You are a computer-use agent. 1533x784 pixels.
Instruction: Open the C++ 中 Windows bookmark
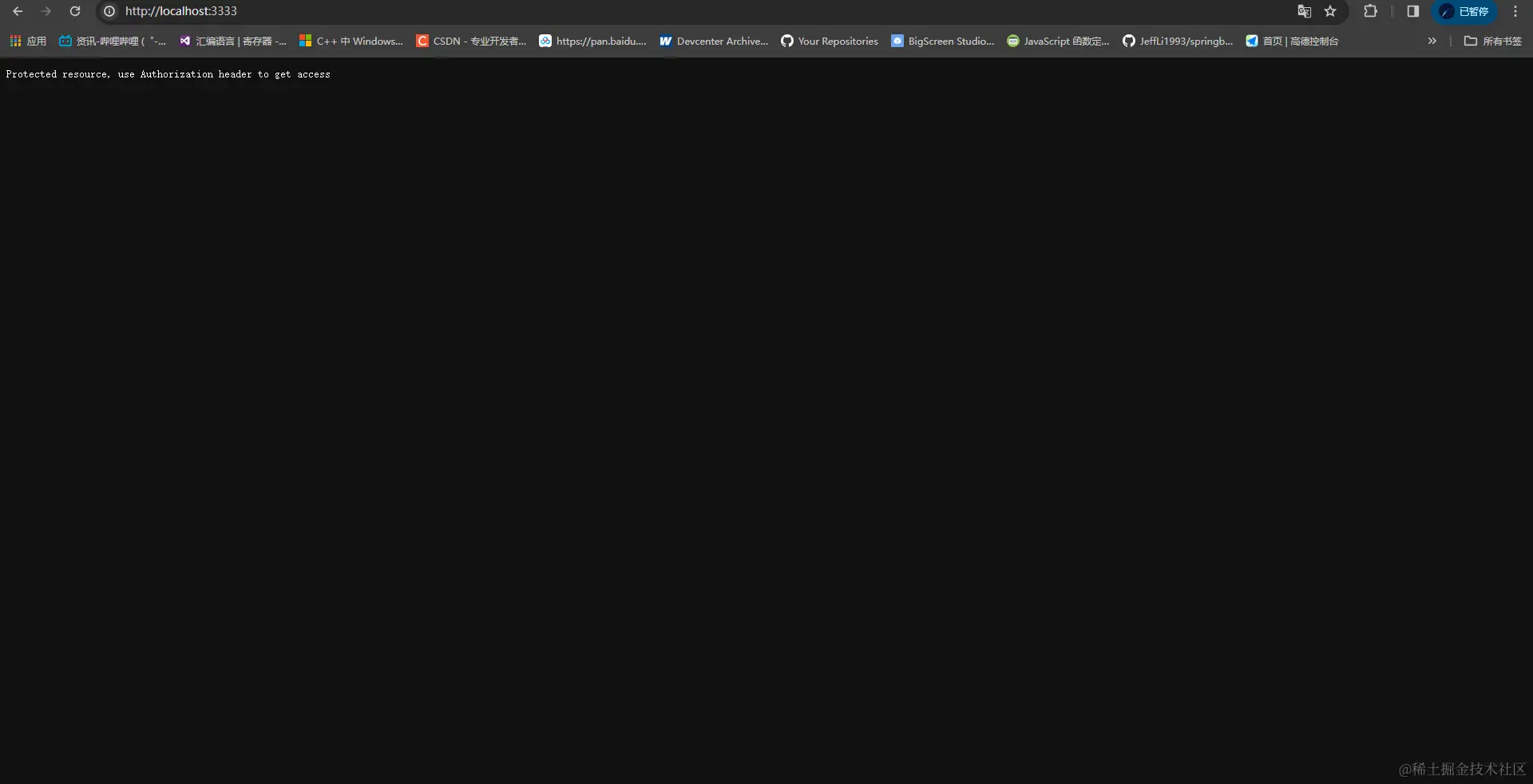(x=351, y=41)
